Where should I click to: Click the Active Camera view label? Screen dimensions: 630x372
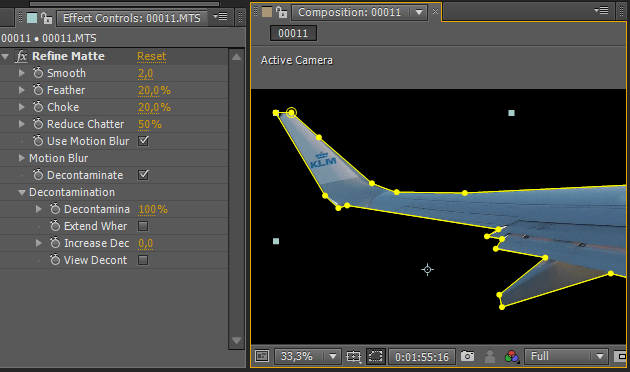tap(297, 60)
